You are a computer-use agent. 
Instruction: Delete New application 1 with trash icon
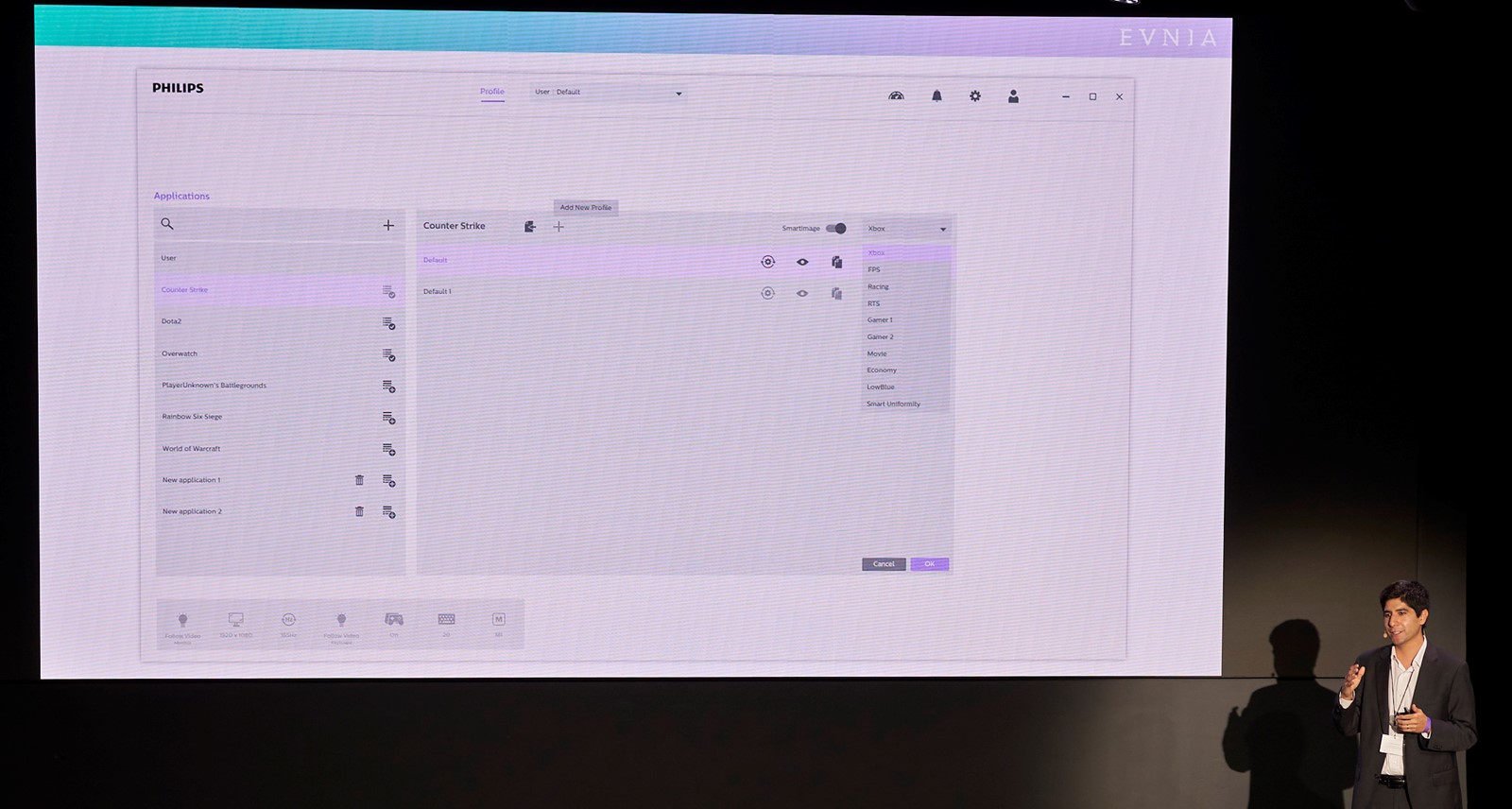359,480
